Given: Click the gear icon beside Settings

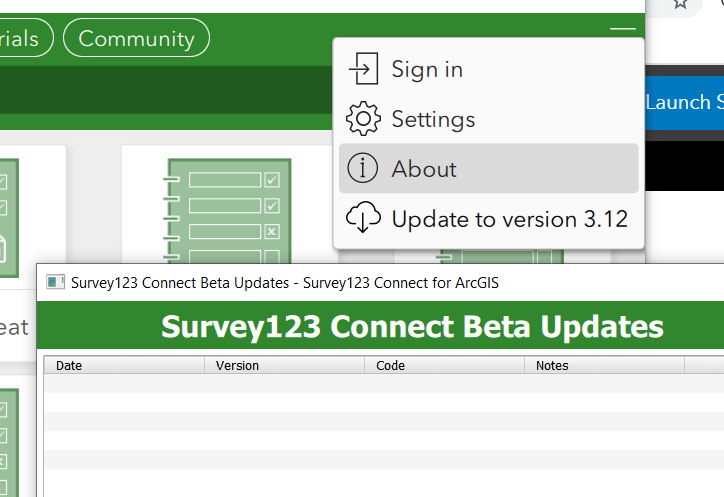Looking at the screenshot, I should pos(363,119).
